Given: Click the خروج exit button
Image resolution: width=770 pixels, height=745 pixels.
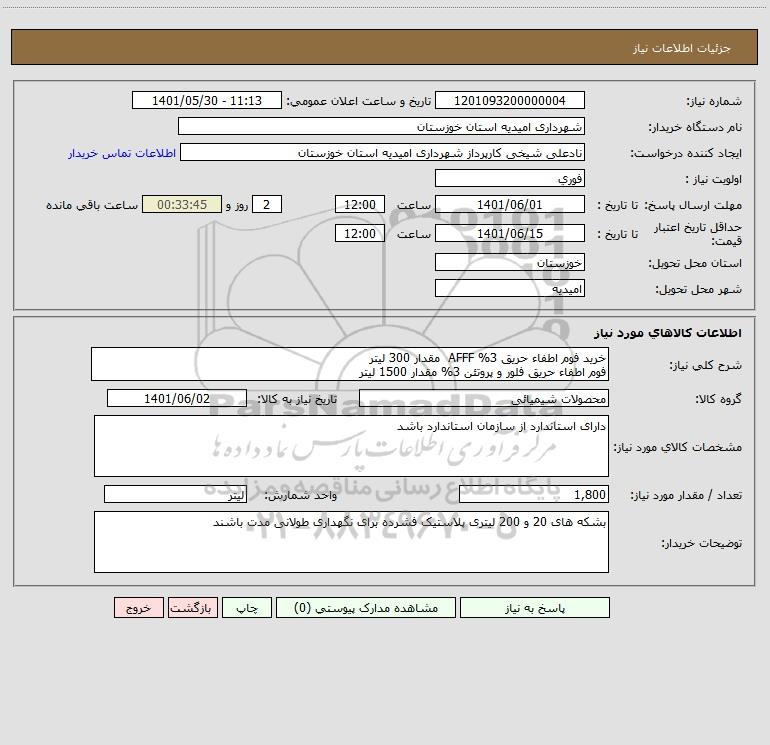Looking at the screenshot, I should pos(138,607).
